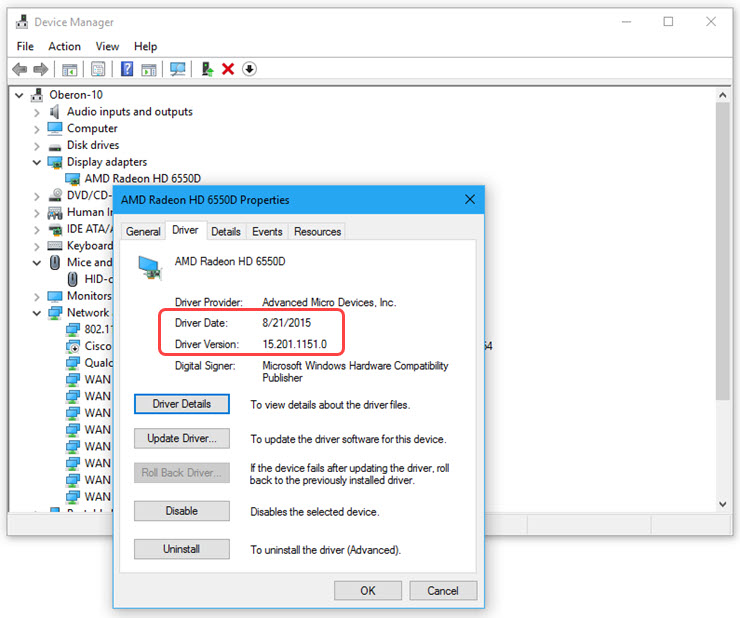Click Advanced Micro Devices, Inc. provider text
Screen dimensions: 740x618
(329, 302)
